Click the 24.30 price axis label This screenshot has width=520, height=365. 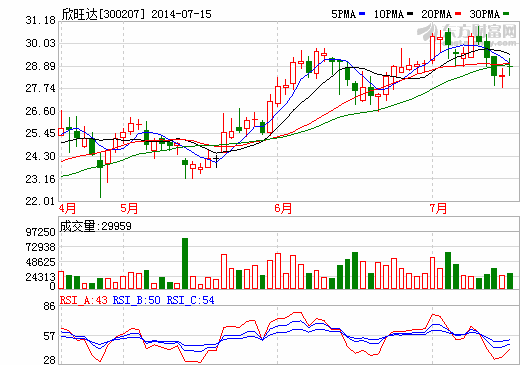coord(40,156)
